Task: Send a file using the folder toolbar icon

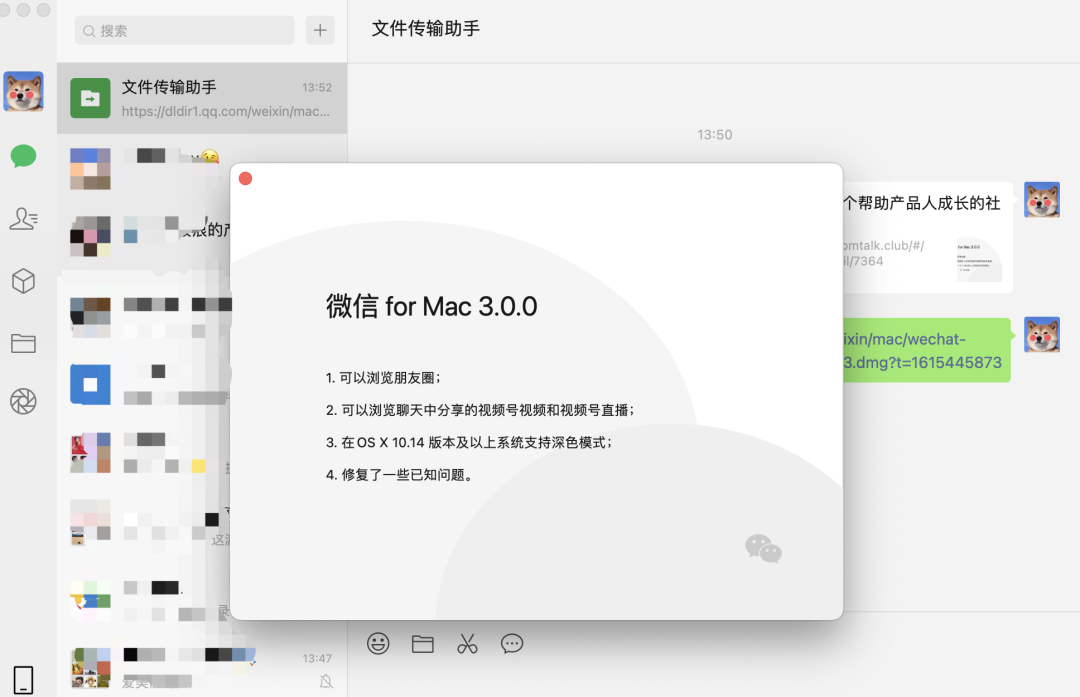Action: click(422, 644)
